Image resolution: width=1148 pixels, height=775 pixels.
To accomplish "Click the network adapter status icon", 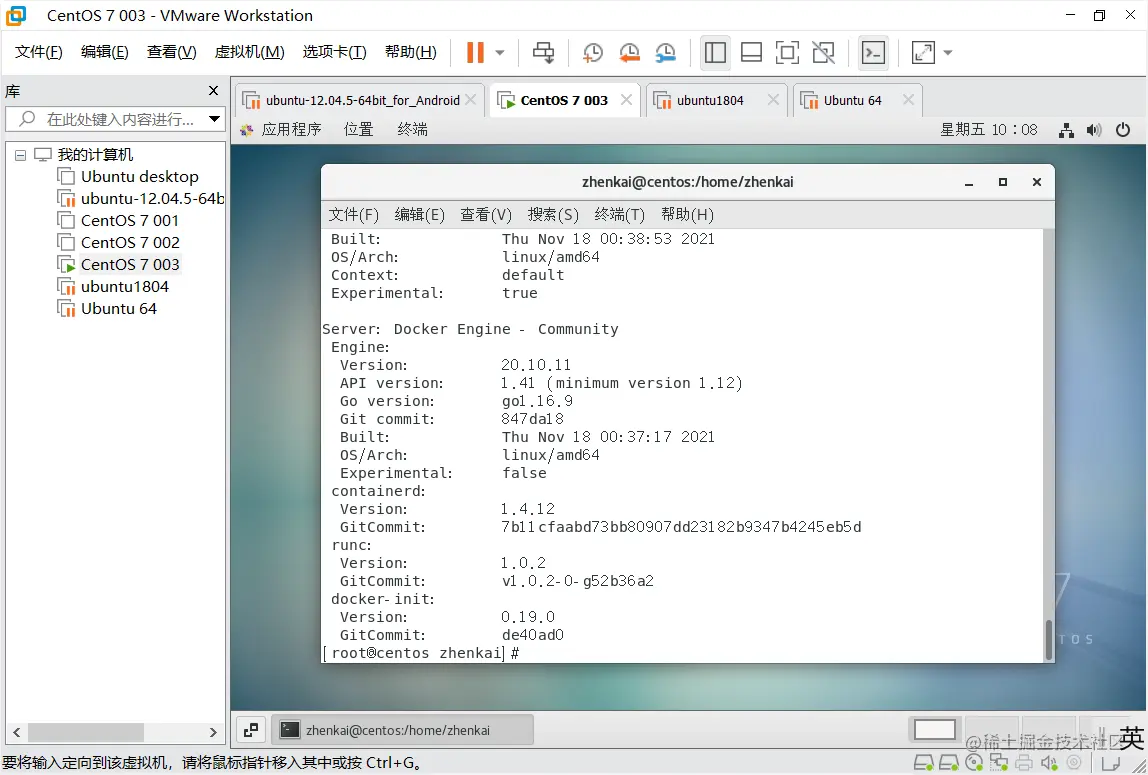I will tap(999, 763).
